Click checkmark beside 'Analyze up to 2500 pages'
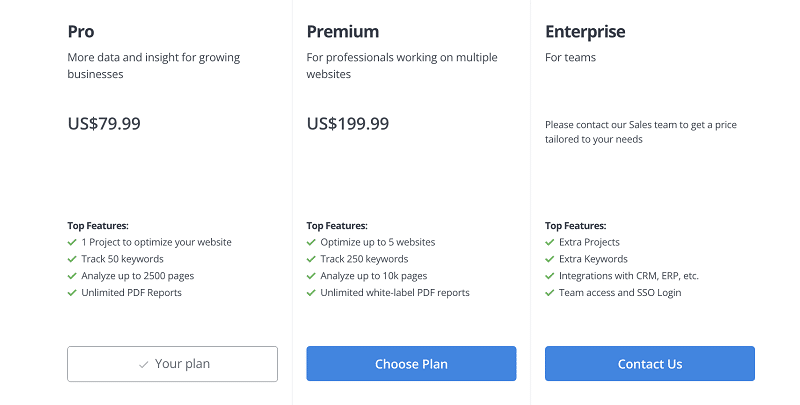This screenshot has width=800, height=405. coord(72,276)
